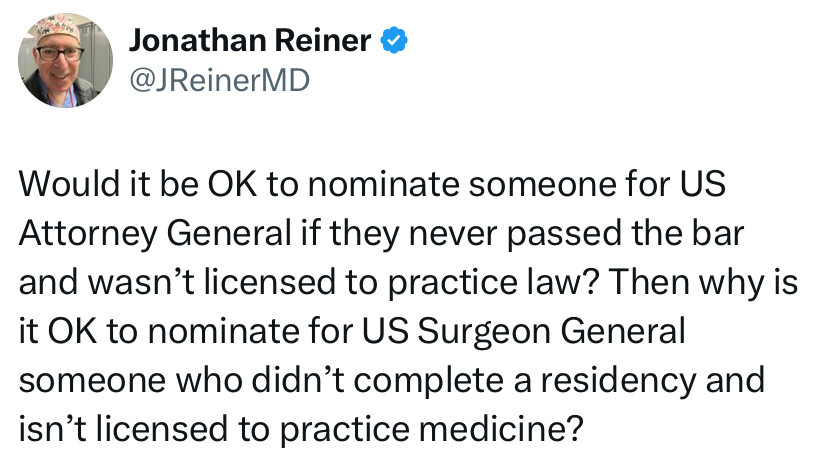The width and height of the screenshot is (828, 469).
Task: Select the word "residency" in the tweet
Action: click(x=618, y=381)
